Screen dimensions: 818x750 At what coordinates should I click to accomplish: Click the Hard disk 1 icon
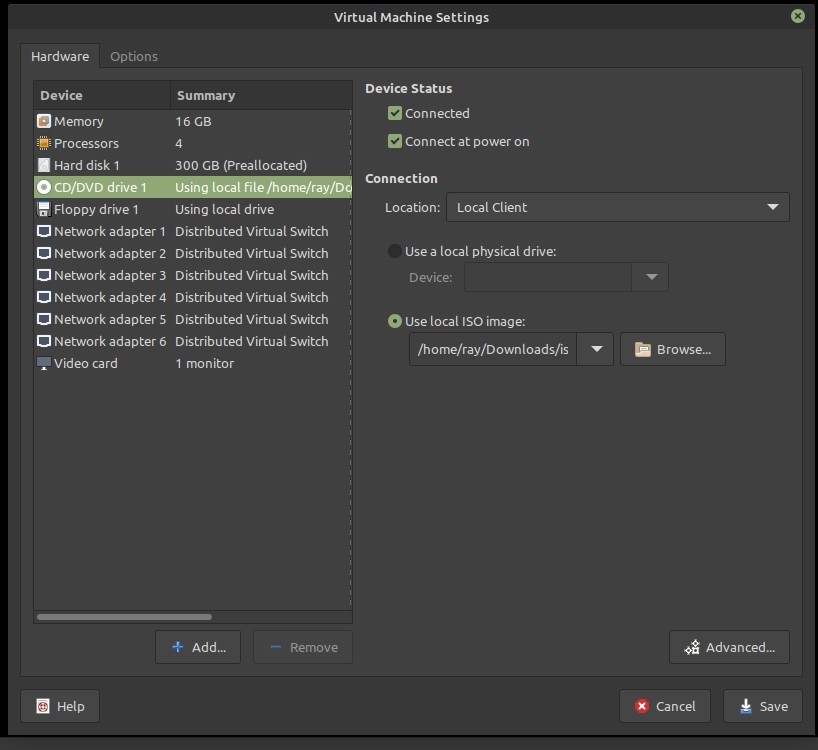point(44,165)
